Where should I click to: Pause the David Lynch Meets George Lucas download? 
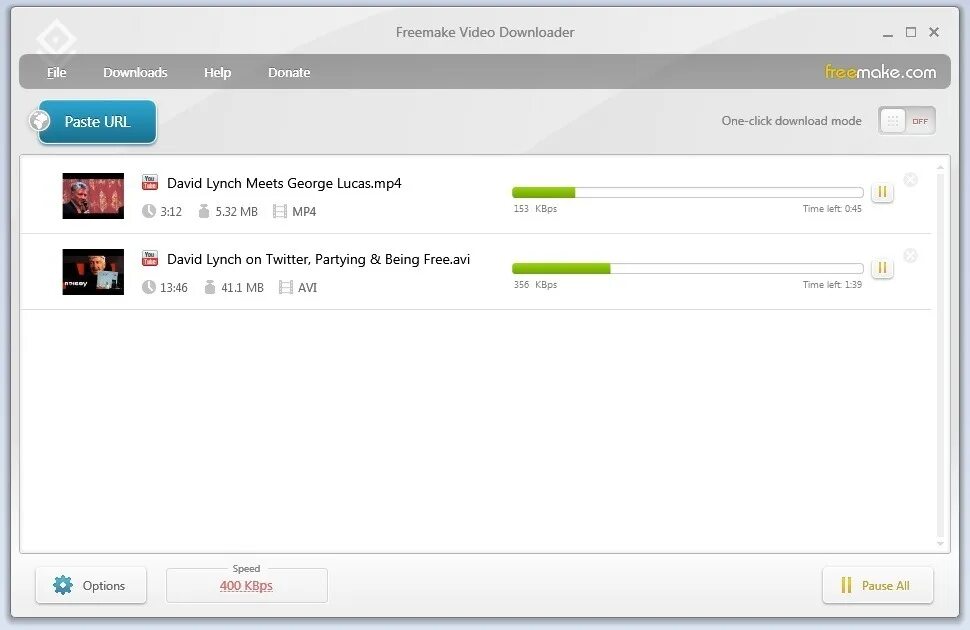click(x=882, y=192)
